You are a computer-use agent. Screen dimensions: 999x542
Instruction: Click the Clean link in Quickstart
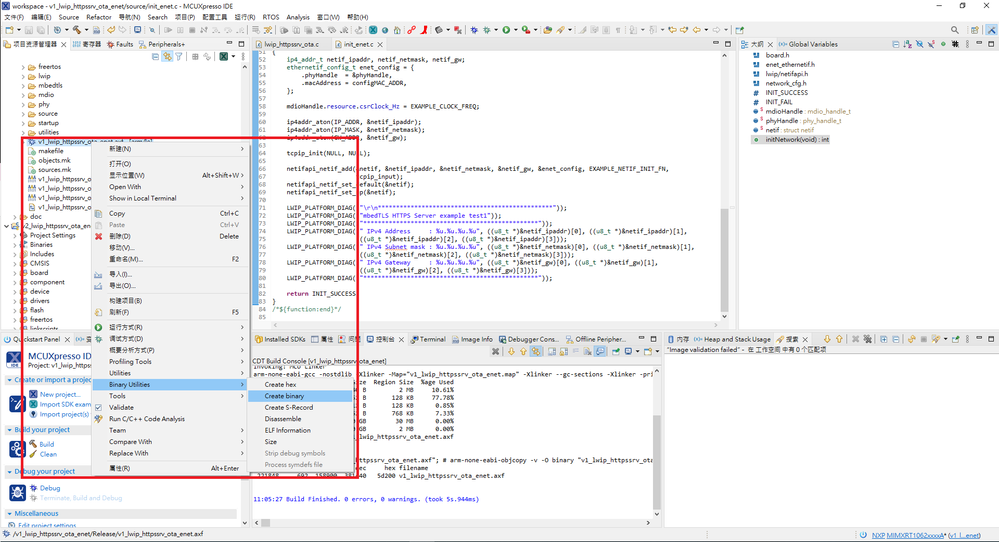point(48,454)
